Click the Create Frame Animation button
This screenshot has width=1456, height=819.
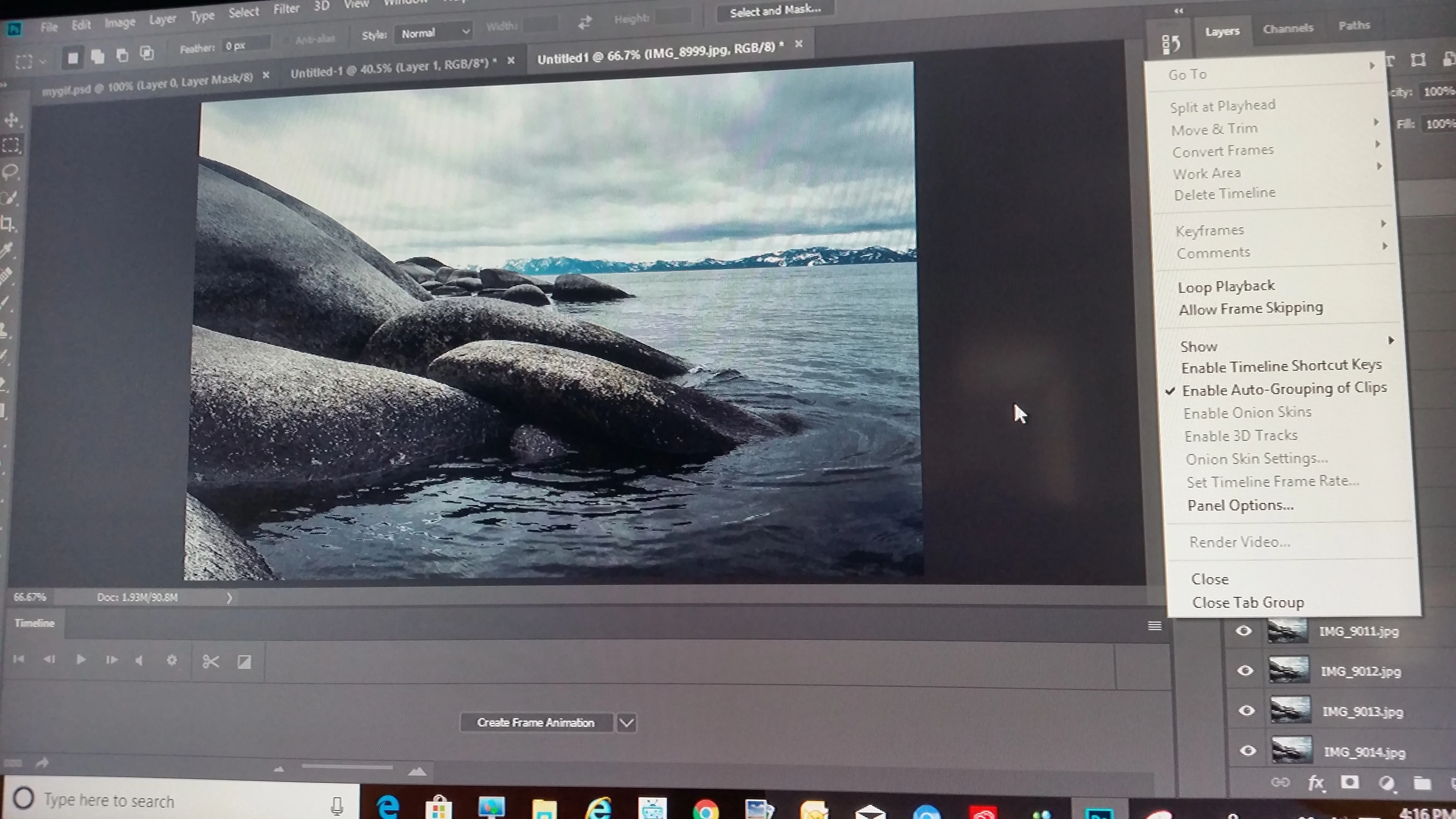pyautogui.click(x=535, y=722)
